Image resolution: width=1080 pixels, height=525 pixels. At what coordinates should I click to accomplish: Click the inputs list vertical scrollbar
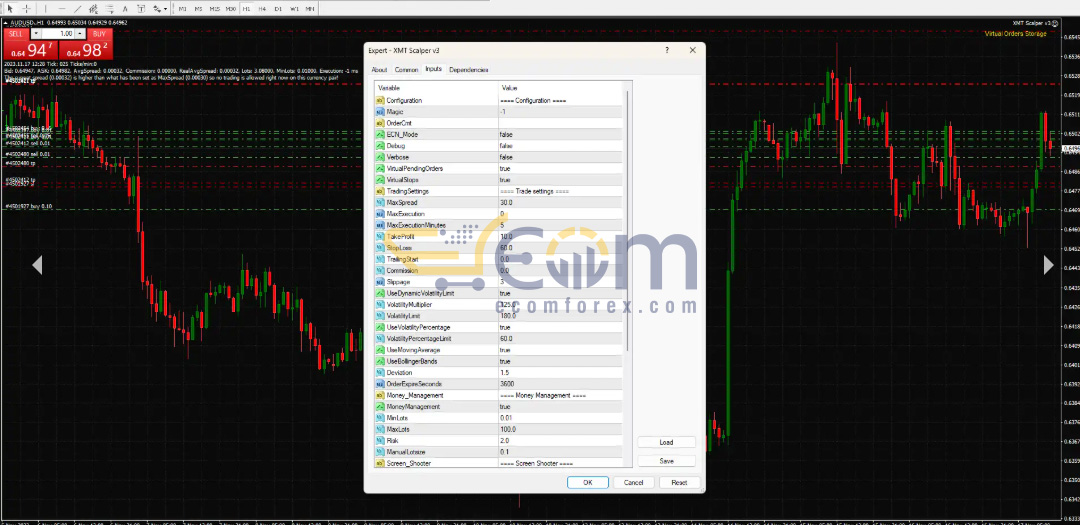click(627, 220)
